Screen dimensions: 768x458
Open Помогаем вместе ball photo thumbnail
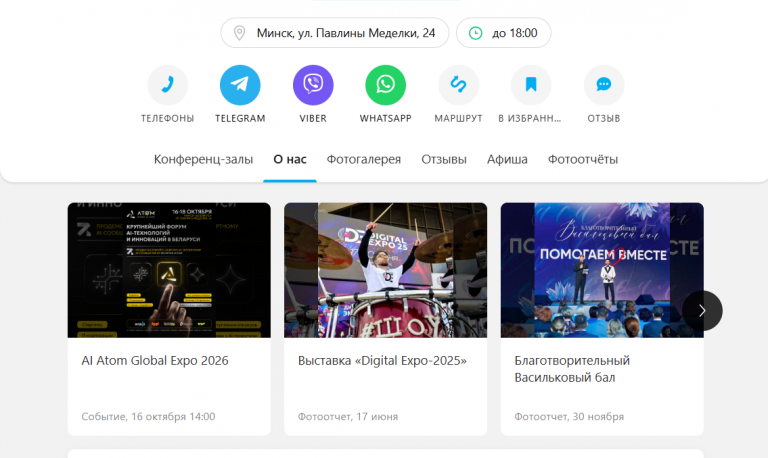click(x=602, y=270)
